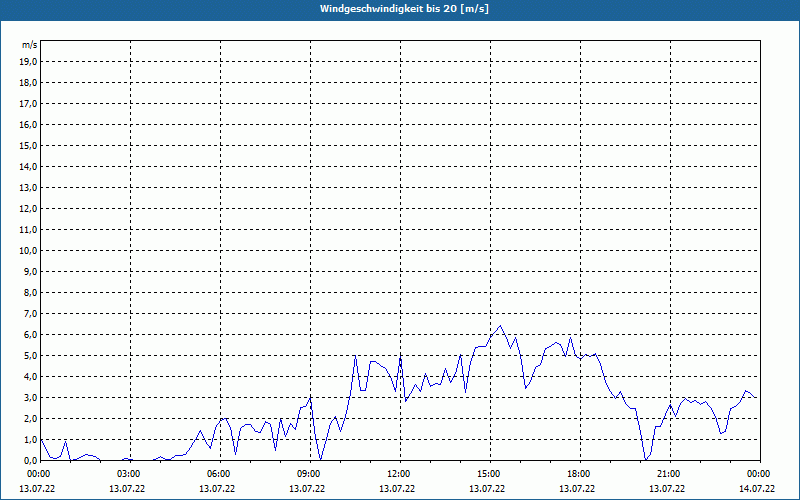Select the "19,0" y-axis label
800x500 pixels.
tap(28, 62)
